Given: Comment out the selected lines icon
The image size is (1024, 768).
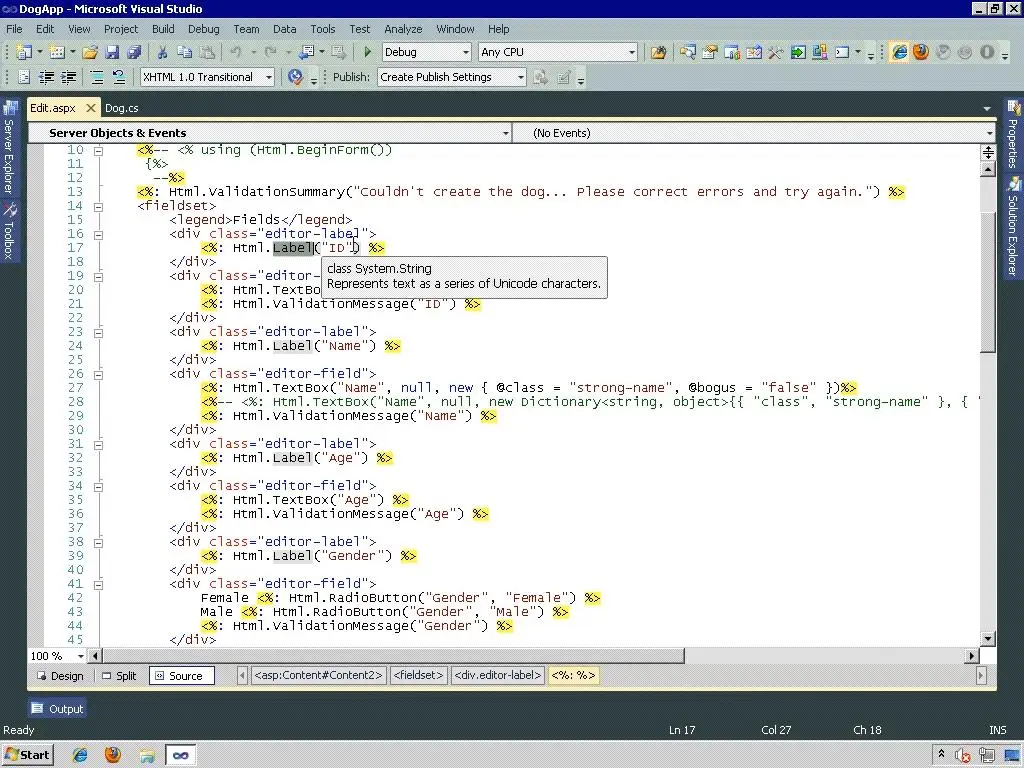Looking at the screenshot, I should click(97, 77).
